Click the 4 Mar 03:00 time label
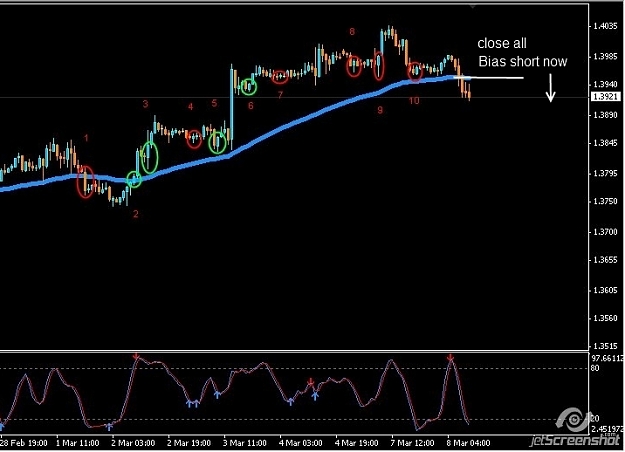Image resolution: width=625 pixels, height=452 pixels. (301, 443)
